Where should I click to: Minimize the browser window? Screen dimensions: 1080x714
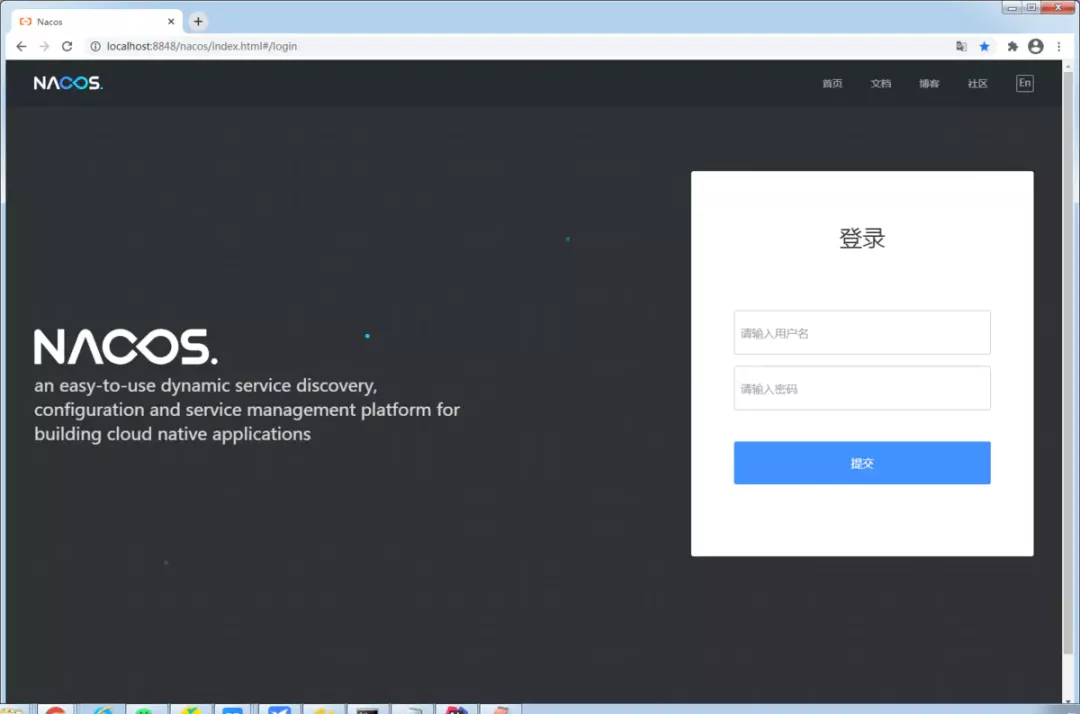coord(1012,8)
